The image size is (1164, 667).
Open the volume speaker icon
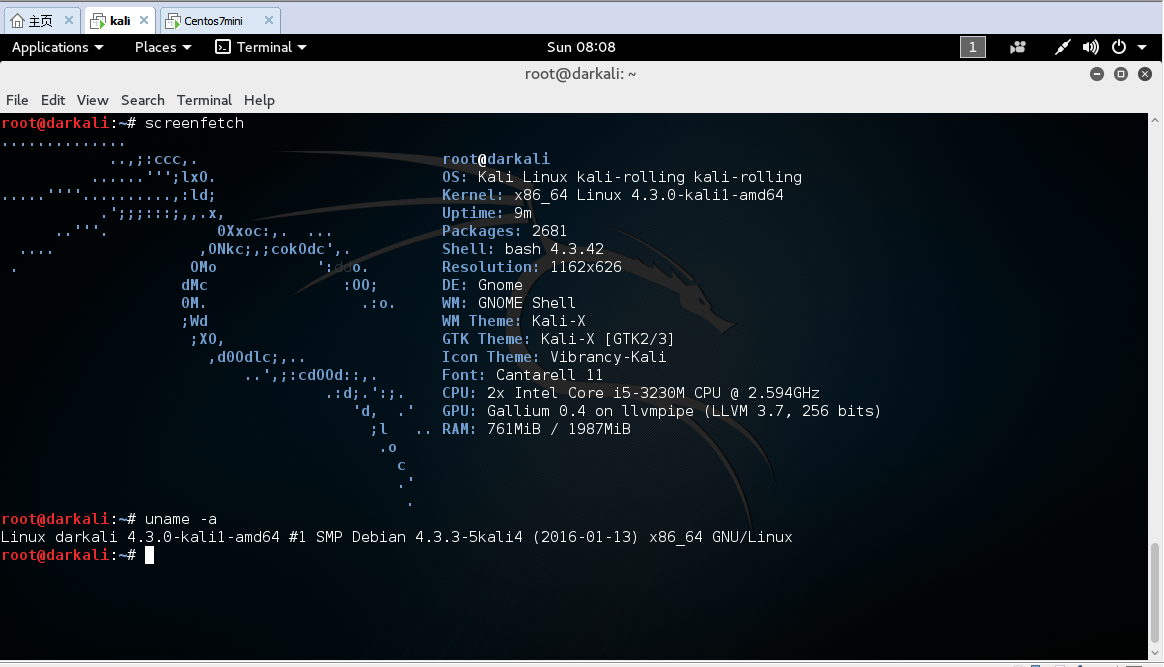tap(1091, 47)
